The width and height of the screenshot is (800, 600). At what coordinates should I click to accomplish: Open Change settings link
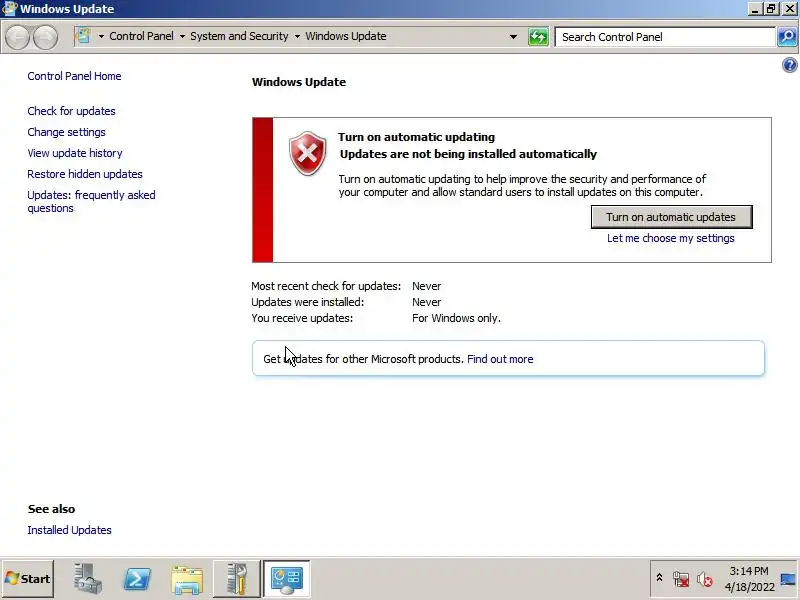click(x=66, y=132)
